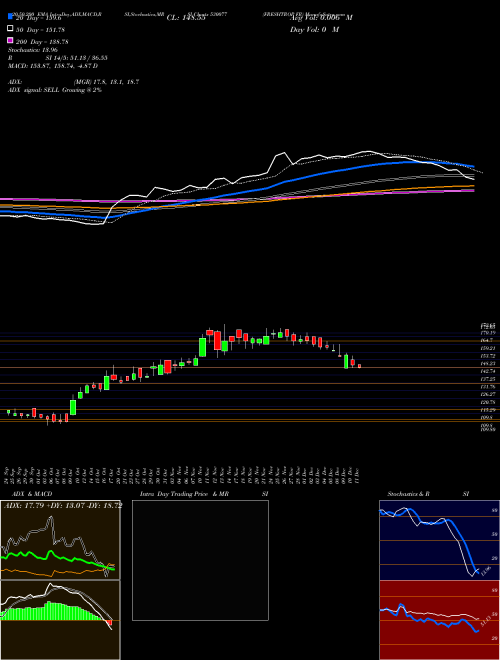Click the 'CL:' closing price value

click(x=186, y=18)
